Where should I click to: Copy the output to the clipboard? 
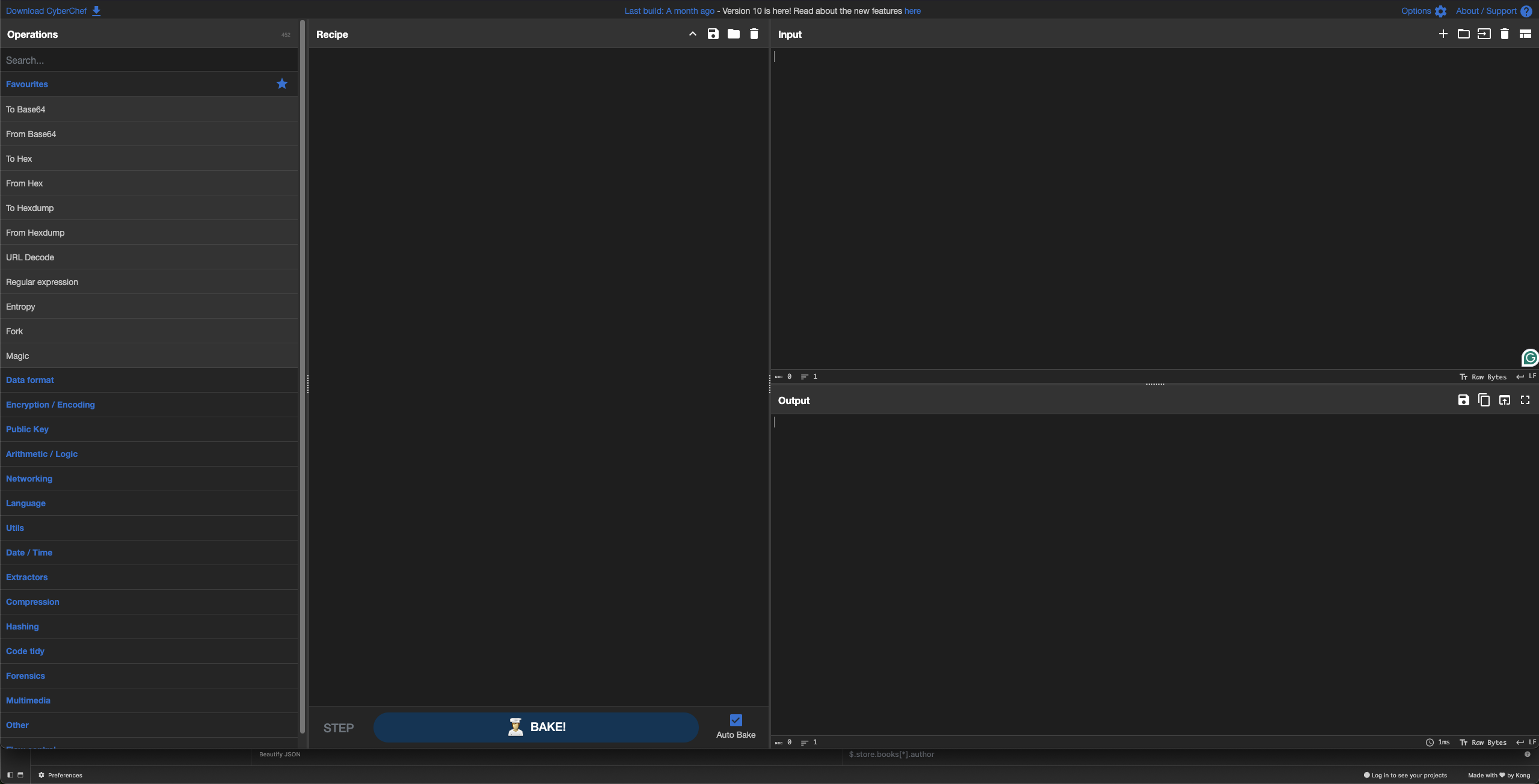coord(1484,400)
